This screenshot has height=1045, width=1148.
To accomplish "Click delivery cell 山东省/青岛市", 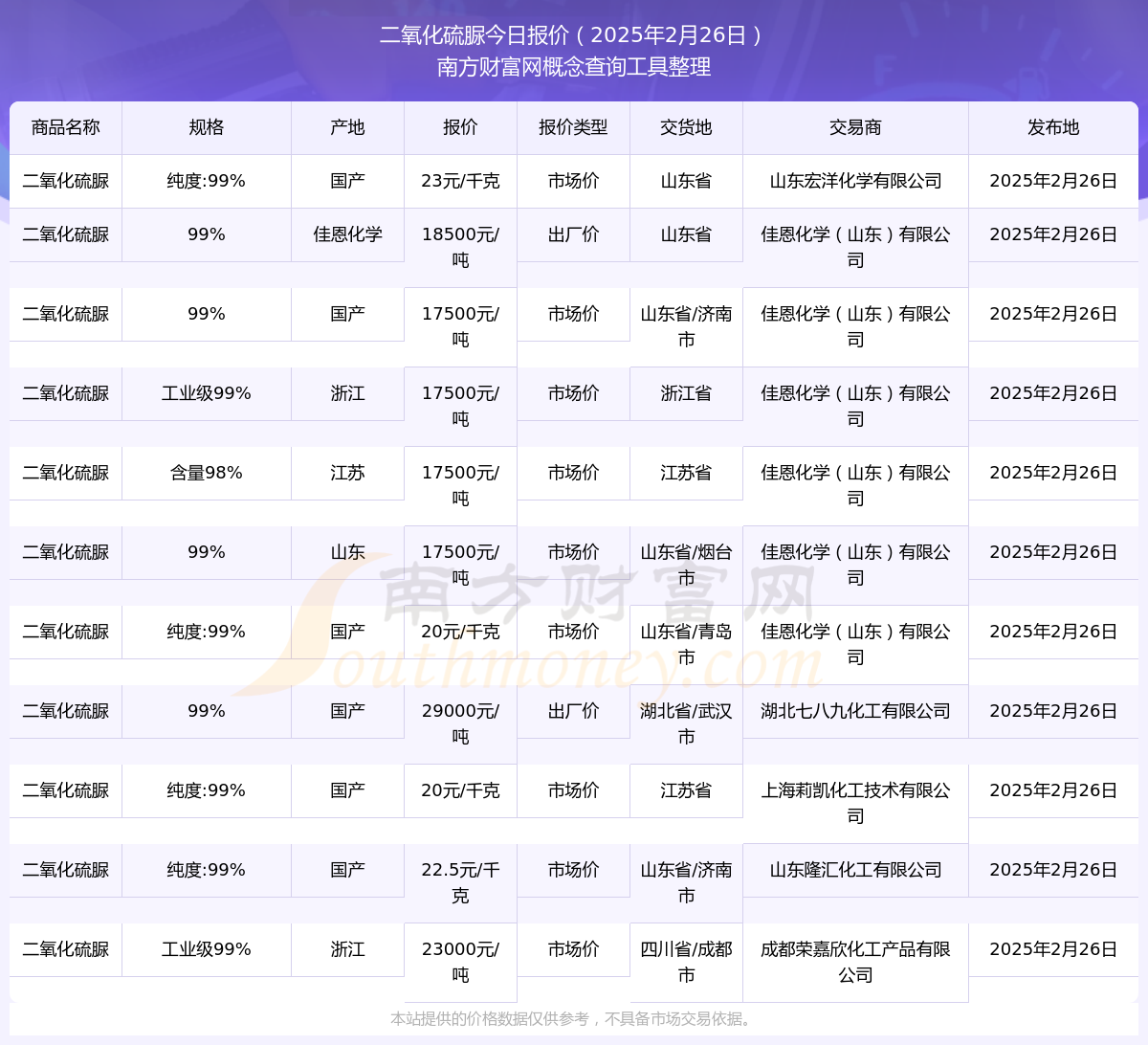I will [686, 644].
